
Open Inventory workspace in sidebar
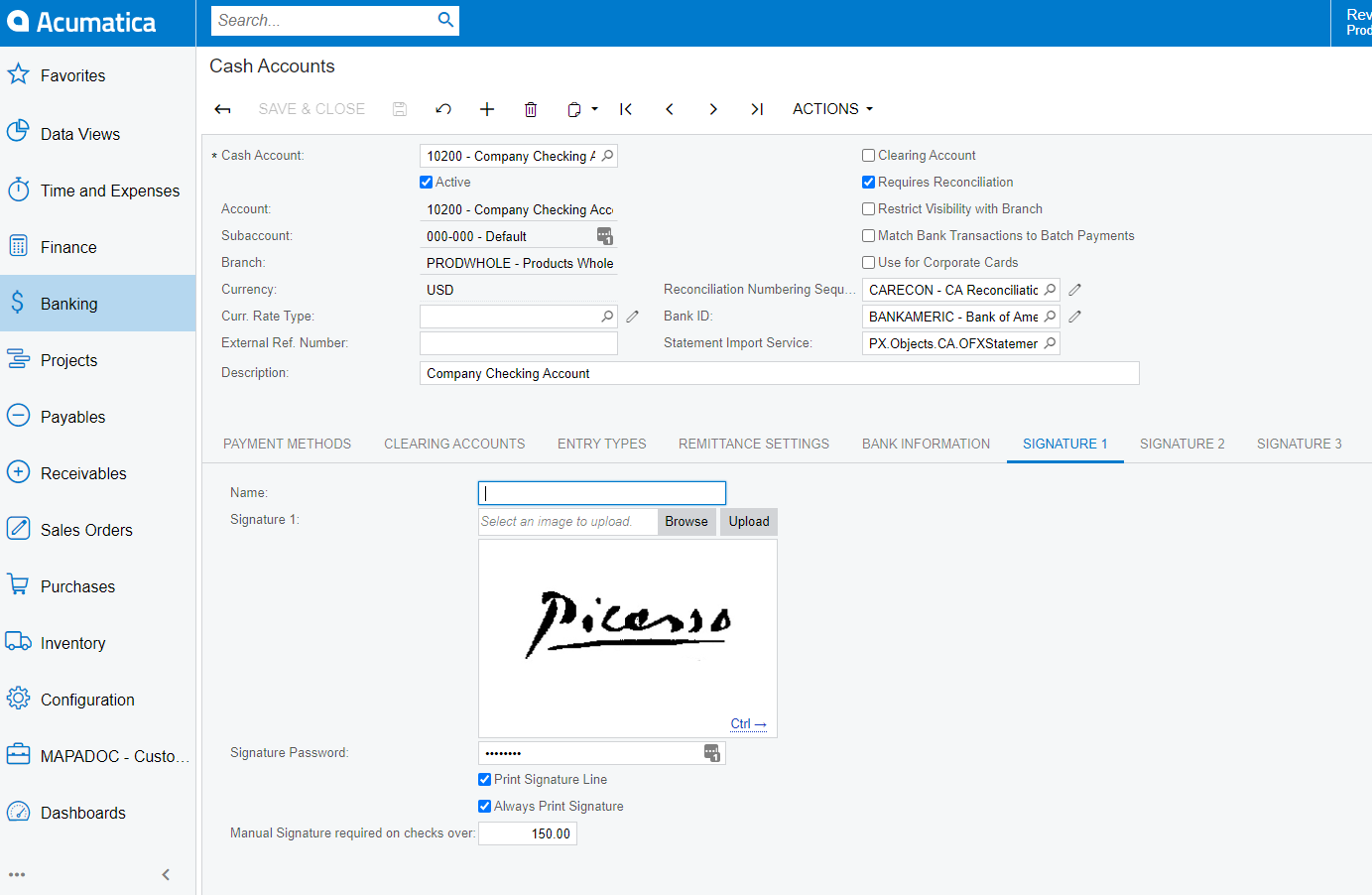pyautogui.click(x=97, y=643)
